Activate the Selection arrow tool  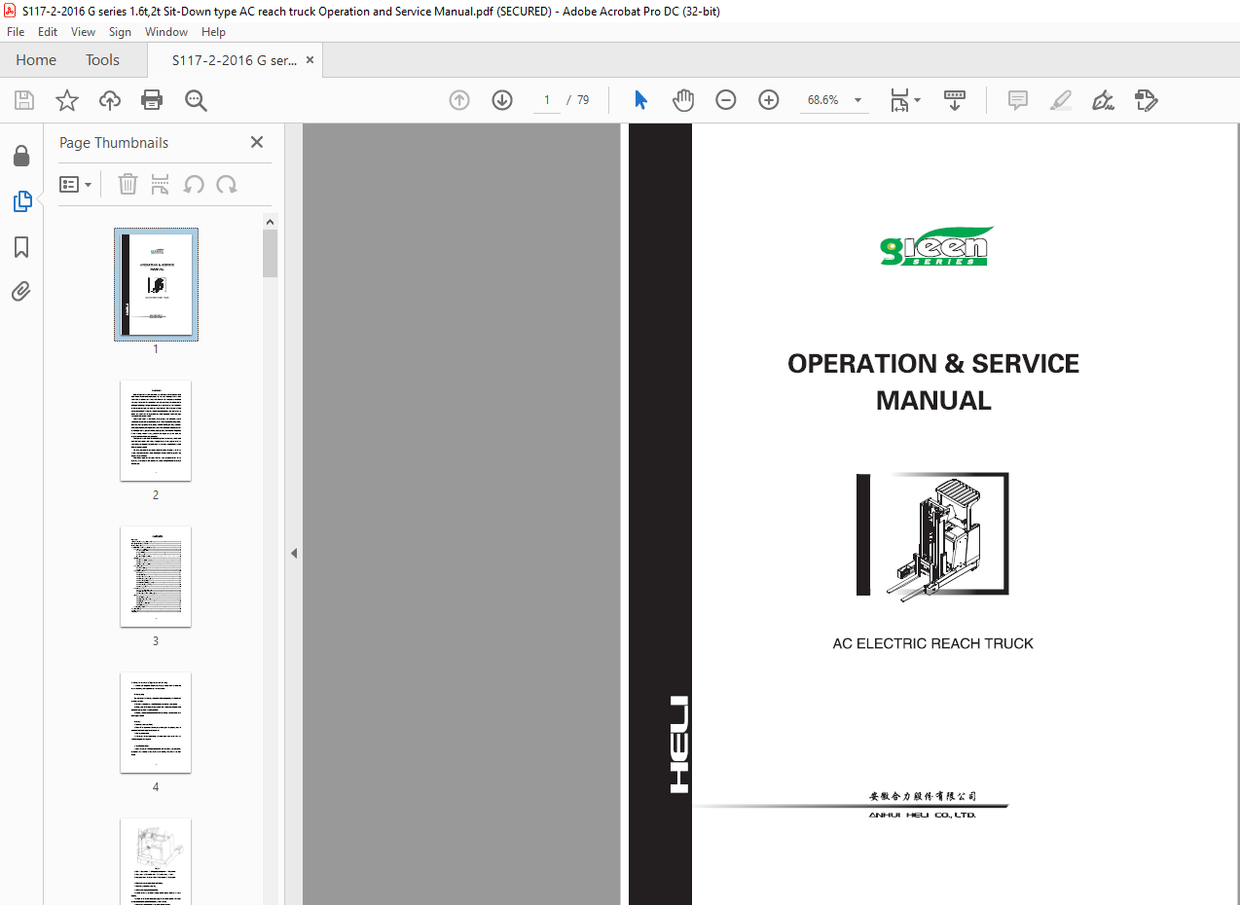click(641, 100)
